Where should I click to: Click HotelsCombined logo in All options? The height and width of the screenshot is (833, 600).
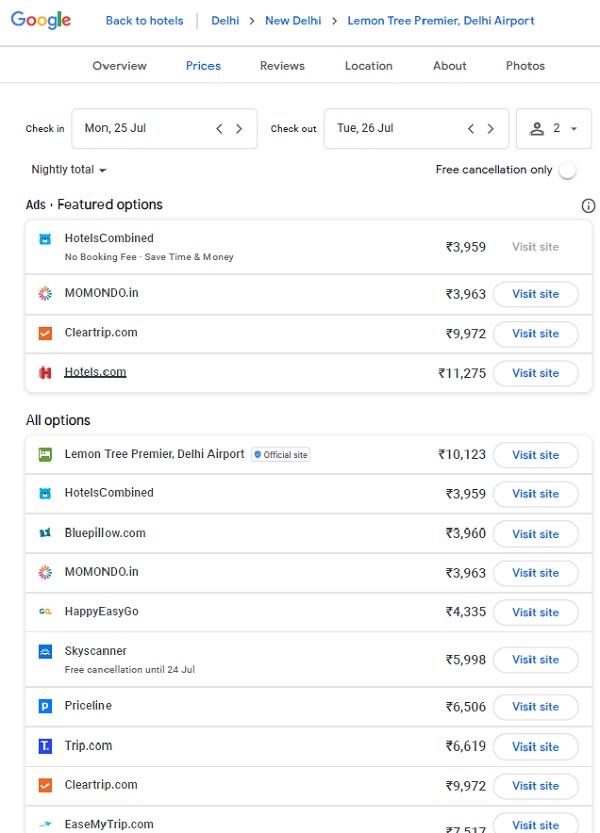pyautogui.click(x=45, y=494)
